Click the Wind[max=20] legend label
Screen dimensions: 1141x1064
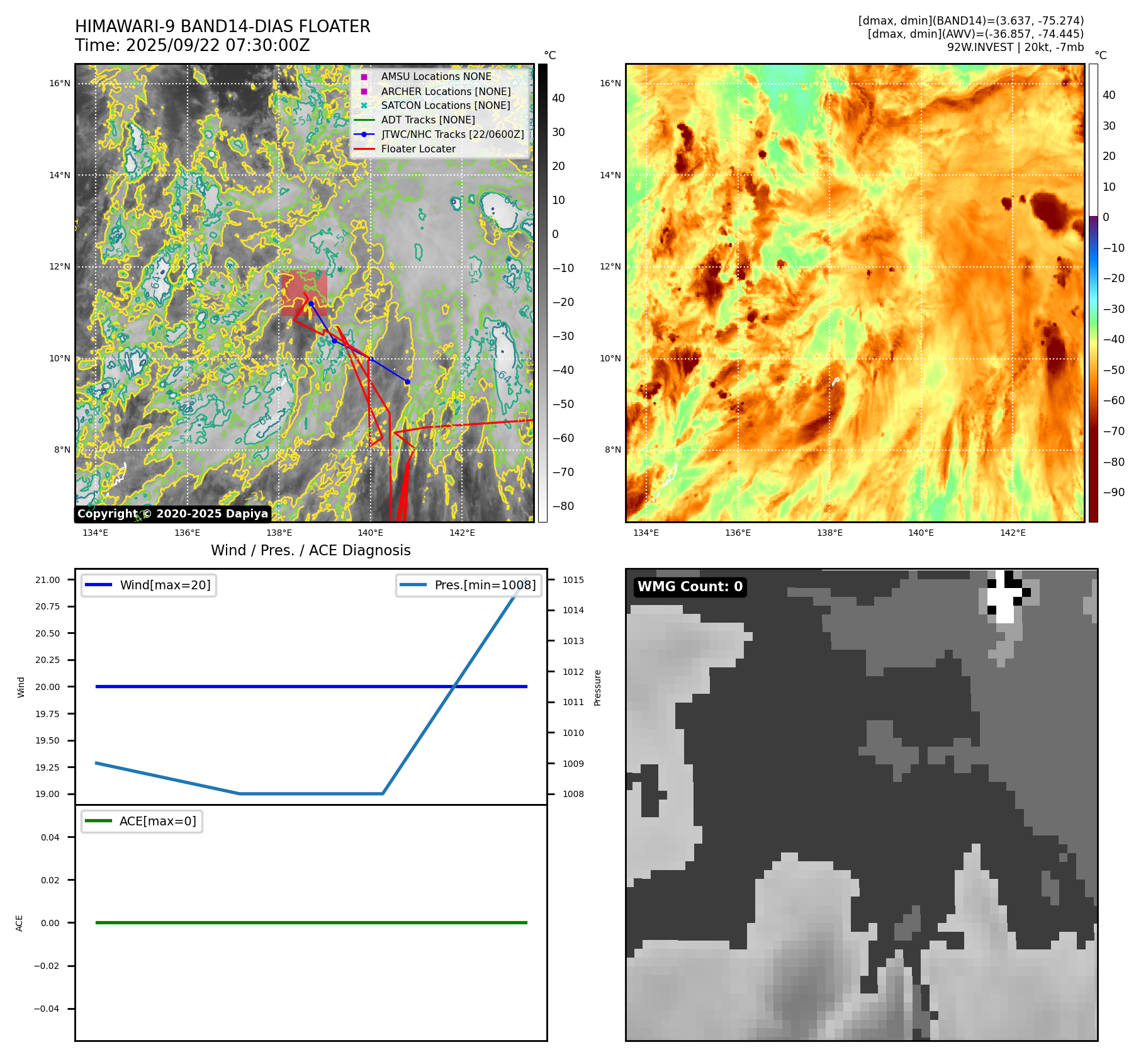pos(166,585)
